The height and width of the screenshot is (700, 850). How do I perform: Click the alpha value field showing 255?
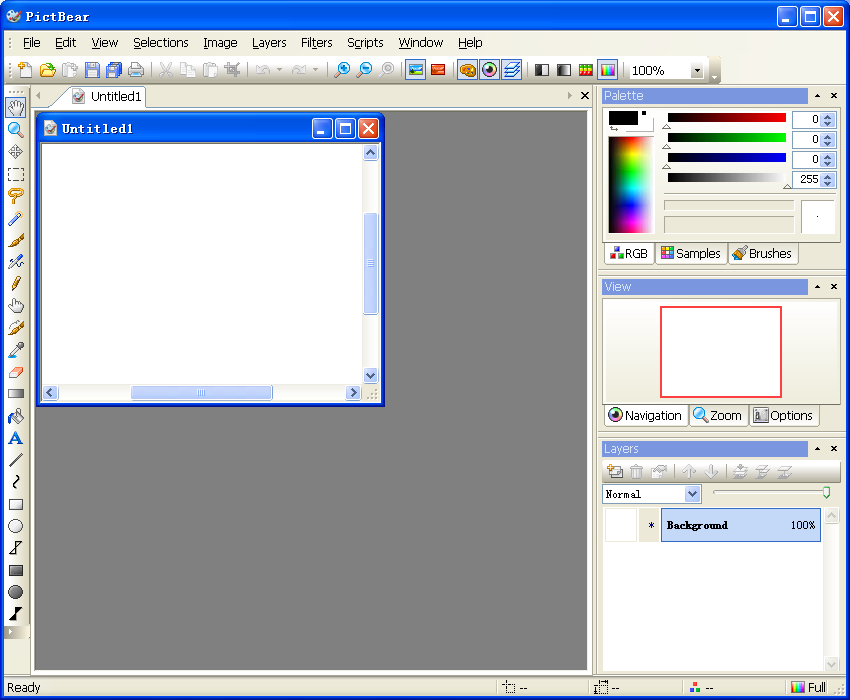click(x=807, y=179)
